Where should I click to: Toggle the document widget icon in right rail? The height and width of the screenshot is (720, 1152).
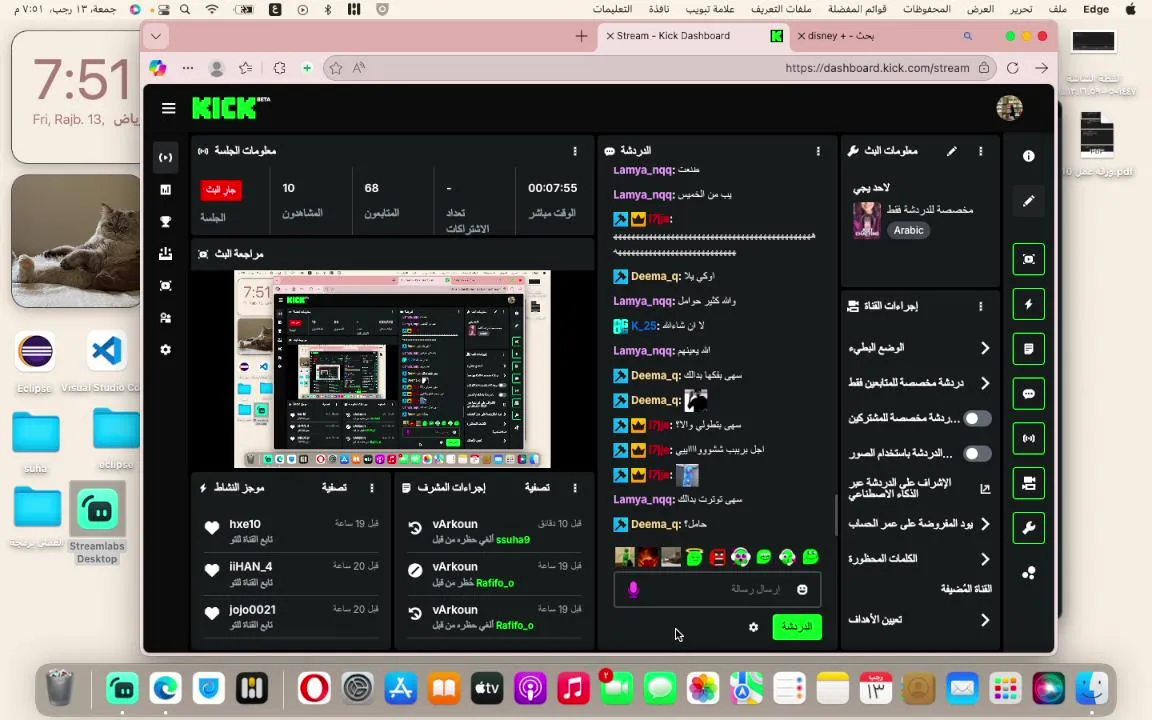[1029, 349]
